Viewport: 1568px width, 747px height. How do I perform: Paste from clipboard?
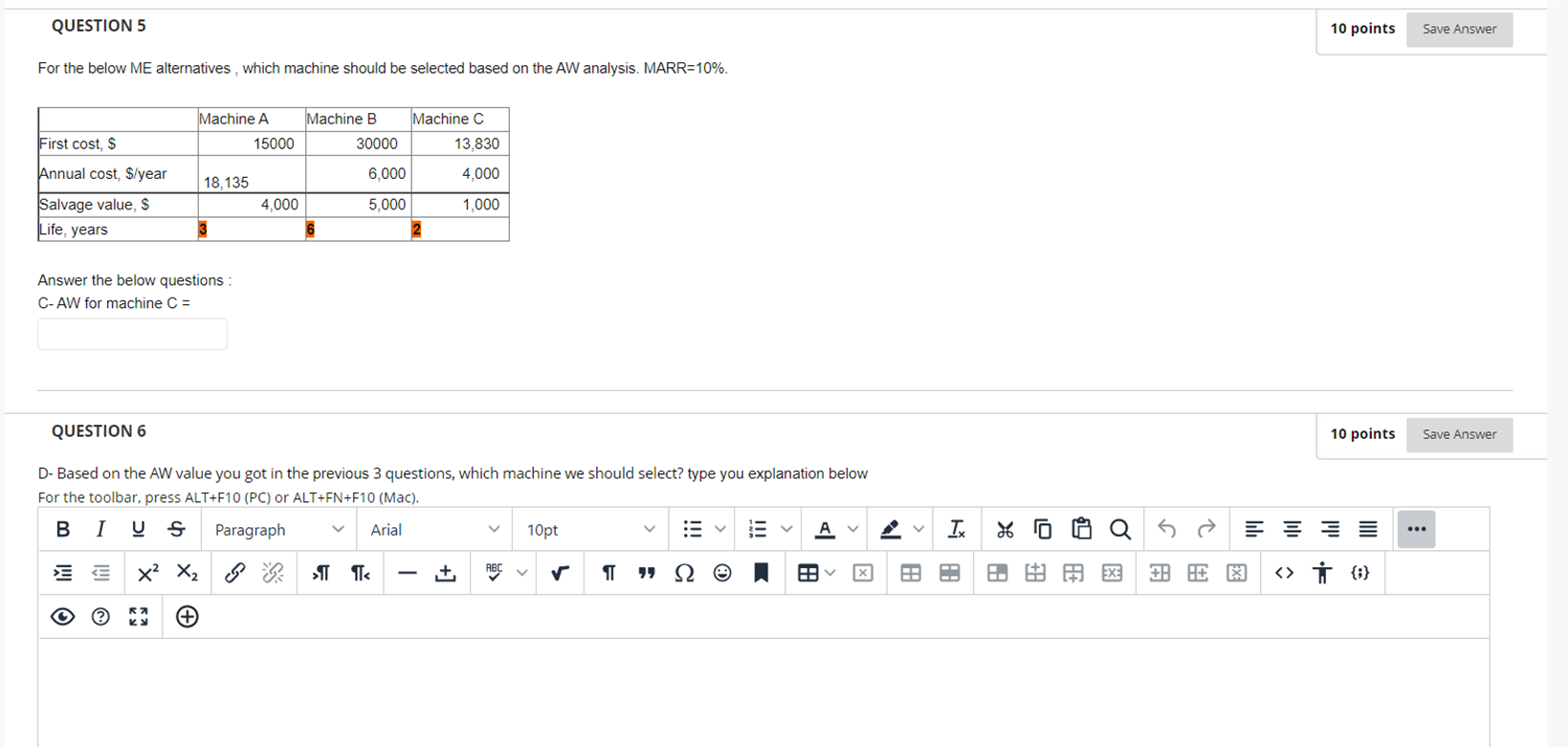[1081, 529]
